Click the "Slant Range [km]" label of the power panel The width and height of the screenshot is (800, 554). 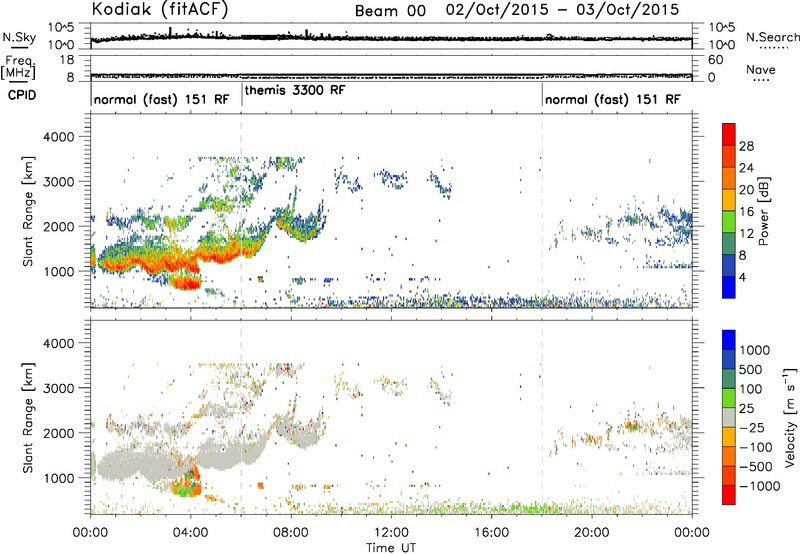[x=28, y=211]
